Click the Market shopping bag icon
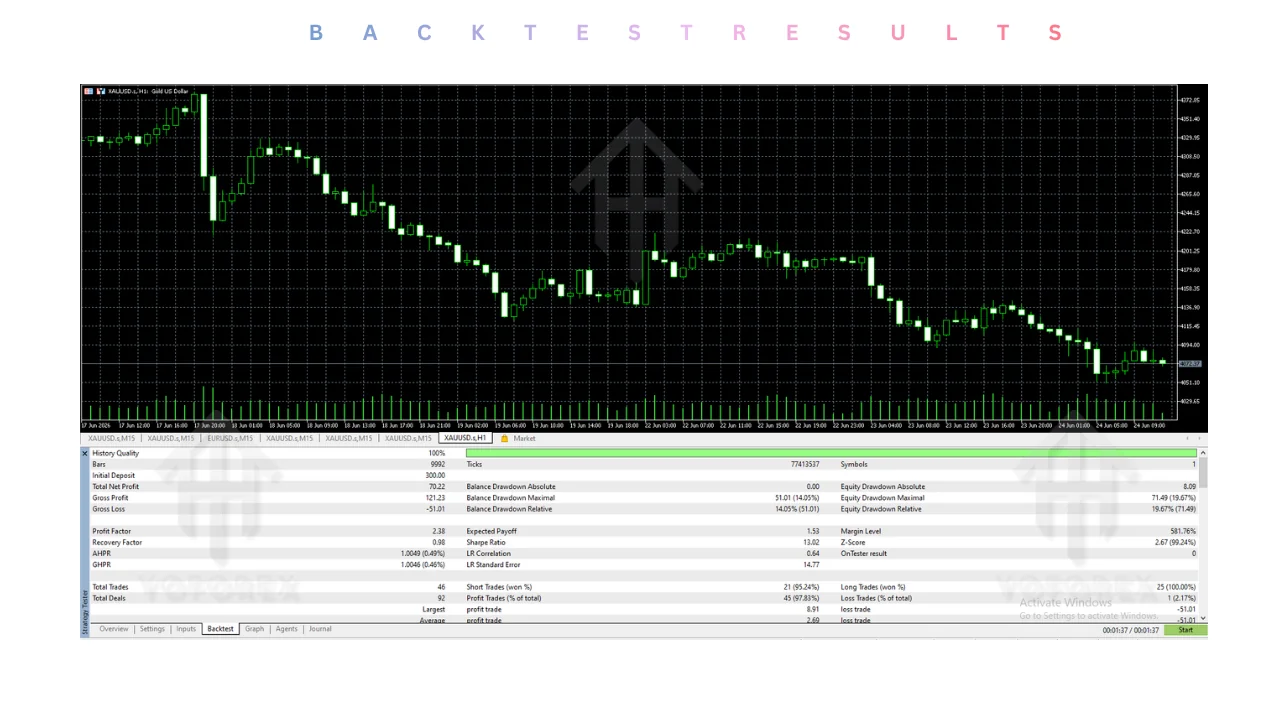This screenshot has width=1280, height=720. coord(504,438)
